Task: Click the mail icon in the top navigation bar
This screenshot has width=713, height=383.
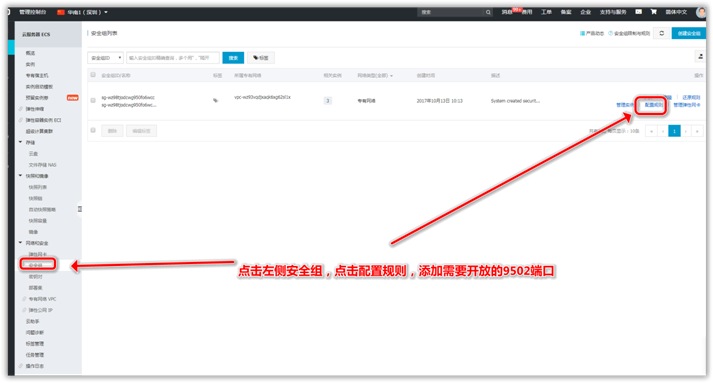Action: (x=638, y=12)
